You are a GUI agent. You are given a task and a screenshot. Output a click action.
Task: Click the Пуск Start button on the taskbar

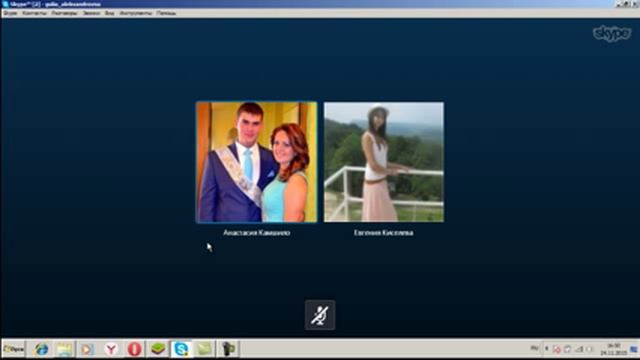[x=13, y=349]
